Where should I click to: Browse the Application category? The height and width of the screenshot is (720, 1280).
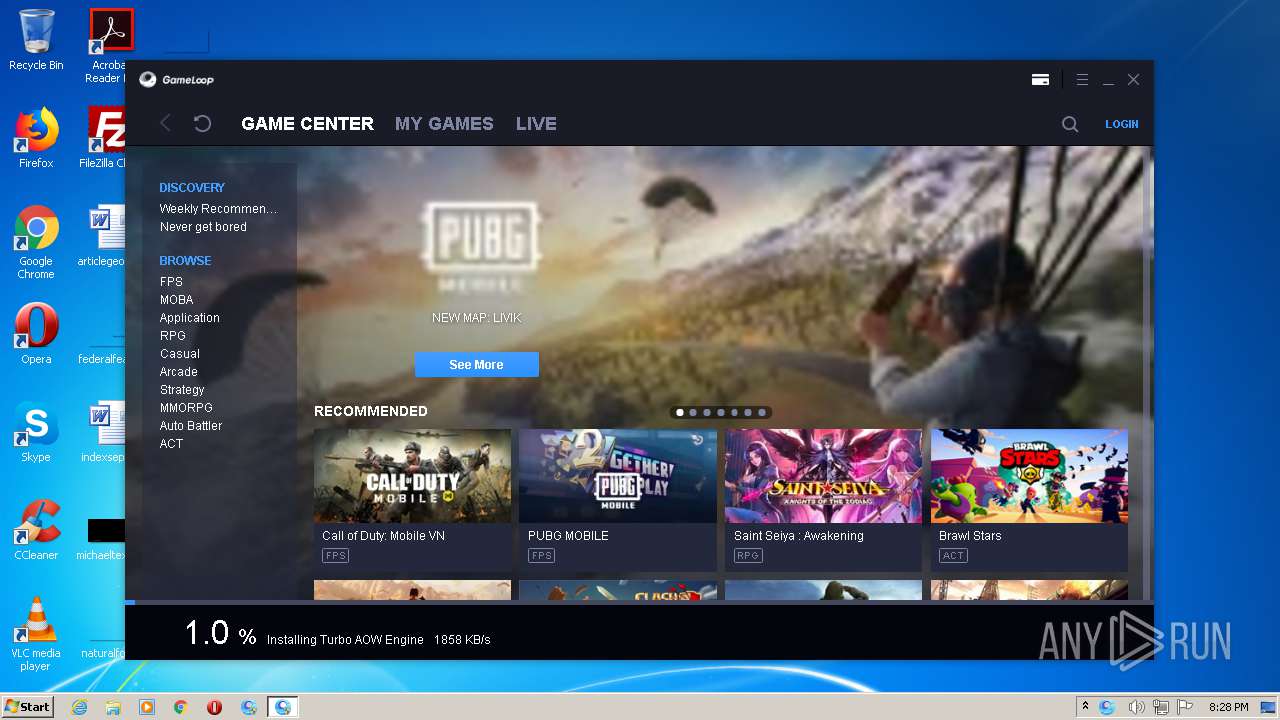[x=189, y=318]
